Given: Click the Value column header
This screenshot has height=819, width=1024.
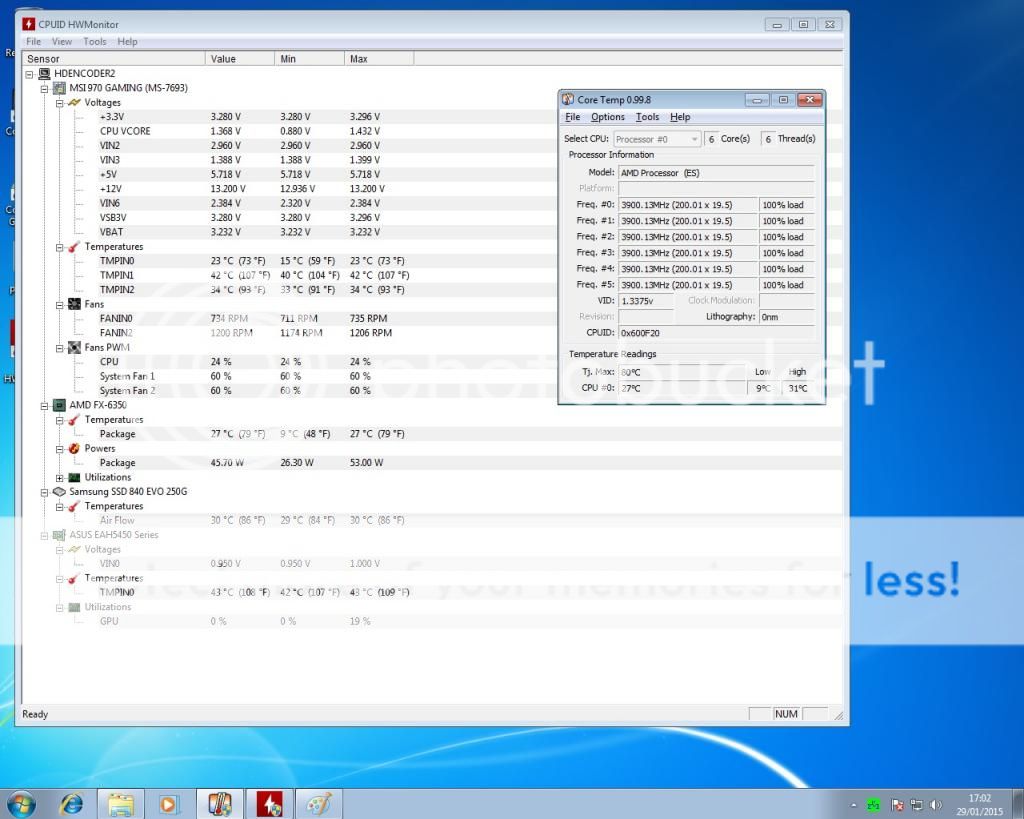Looking at the screenshot, I should tap(240, 59).
